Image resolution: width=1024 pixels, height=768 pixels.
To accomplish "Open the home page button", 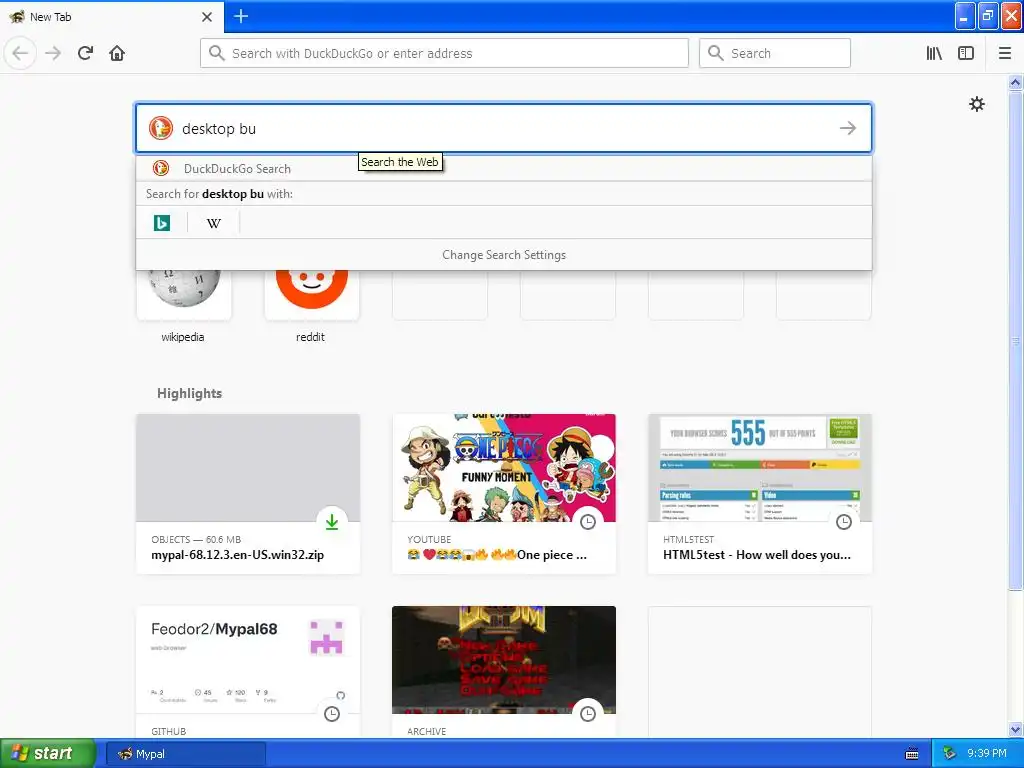I will pos(117,54).
